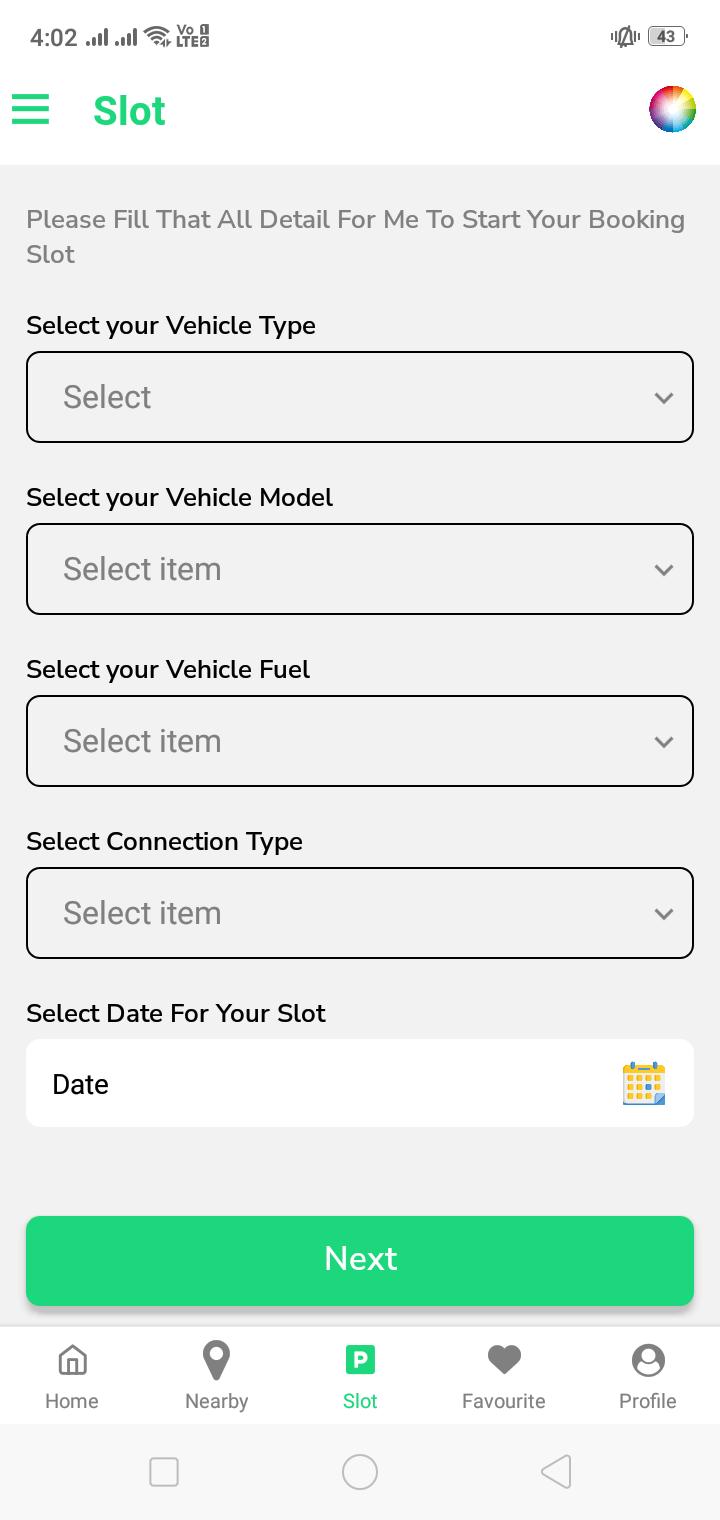
Task: Click the Vehicle Type chevron arrow
Action: tap(663, 398)
